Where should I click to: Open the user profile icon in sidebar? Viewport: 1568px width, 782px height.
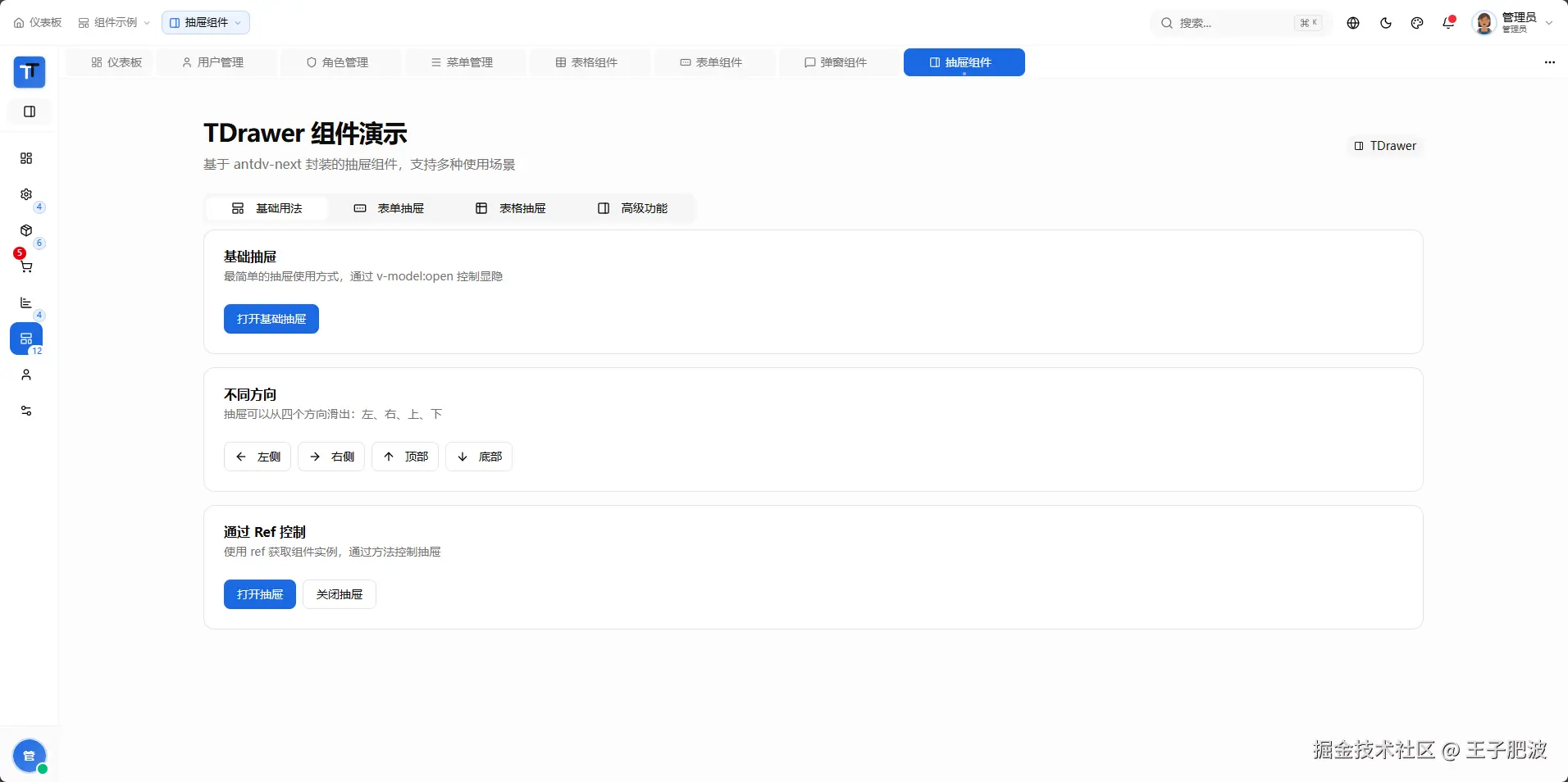(26, 375)
